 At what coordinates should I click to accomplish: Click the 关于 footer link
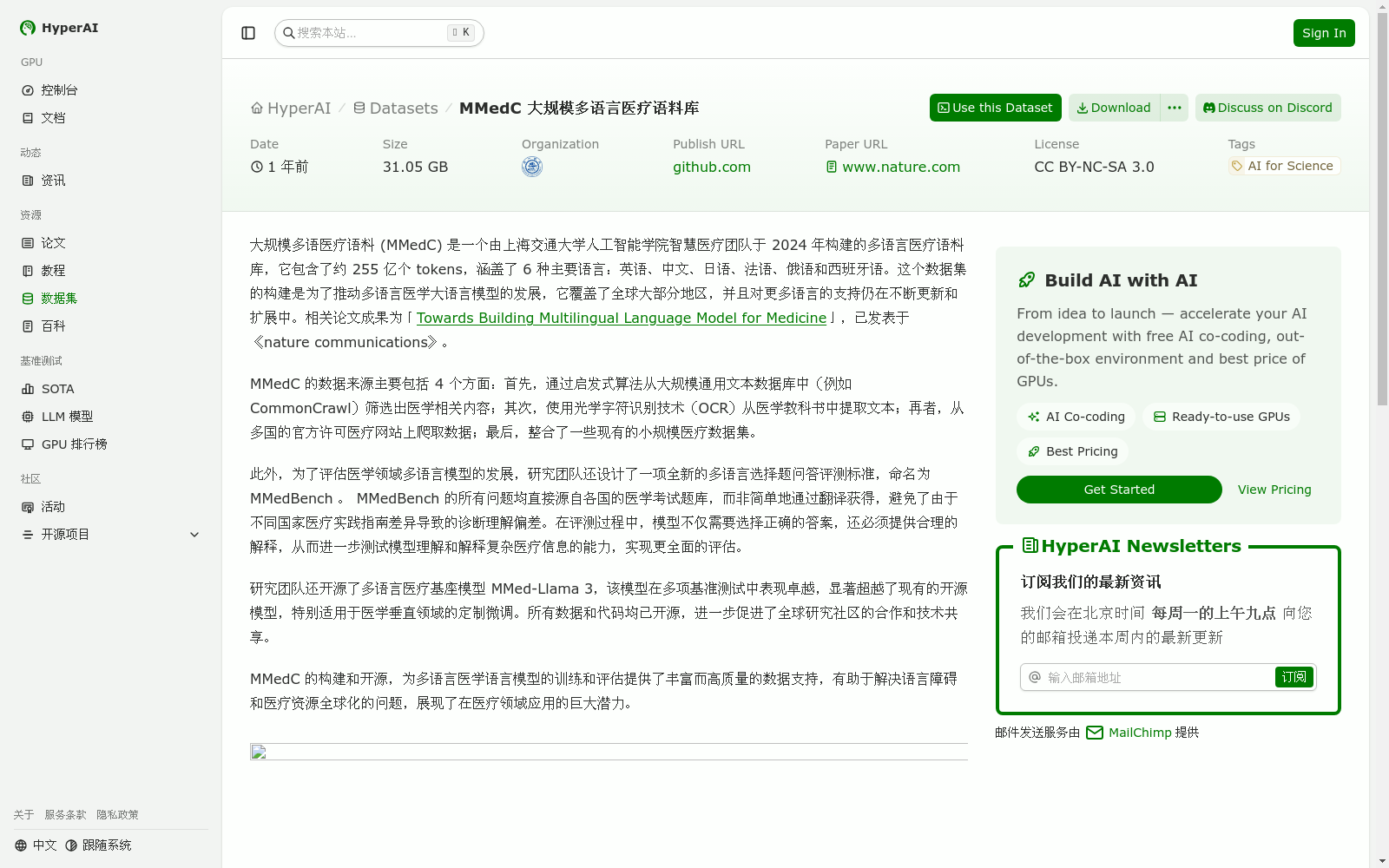pyautogui.click(x=23, y=815)
